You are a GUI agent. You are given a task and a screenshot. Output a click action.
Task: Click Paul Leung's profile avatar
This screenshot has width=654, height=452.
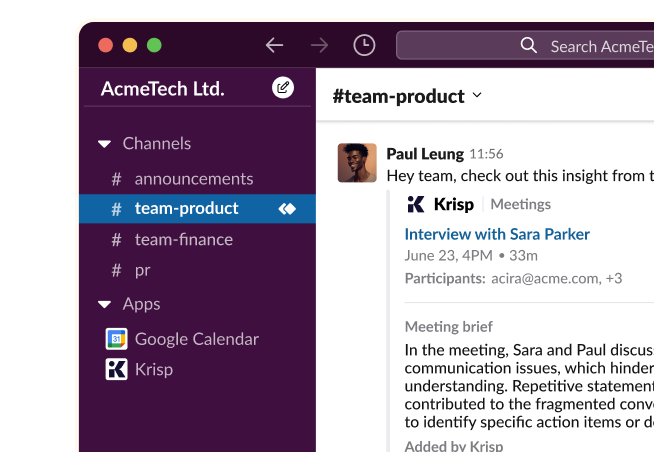(x=357, y=163)
